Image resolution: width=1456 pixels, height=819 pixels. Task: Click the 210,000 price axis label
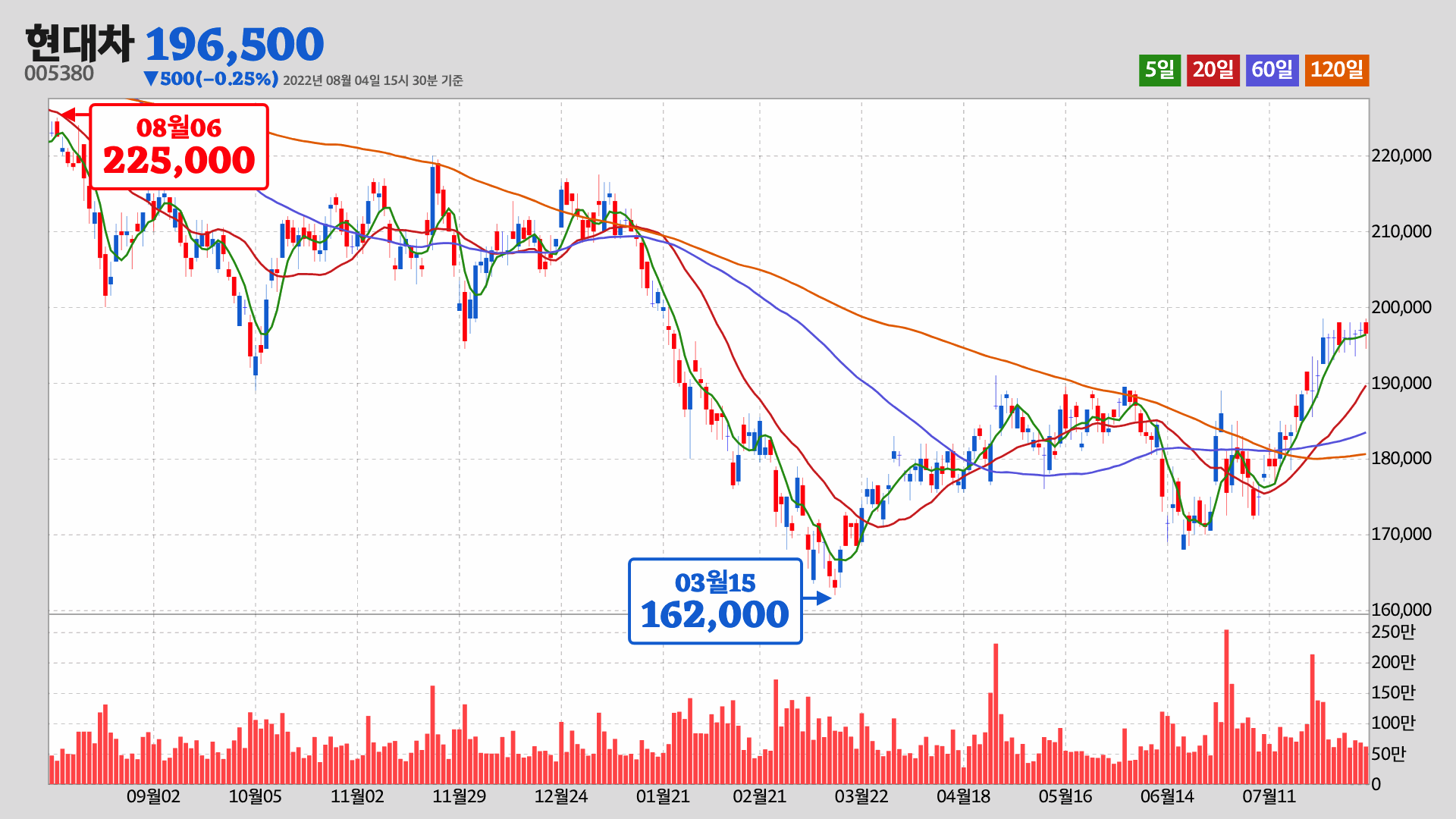(1401, 231)
